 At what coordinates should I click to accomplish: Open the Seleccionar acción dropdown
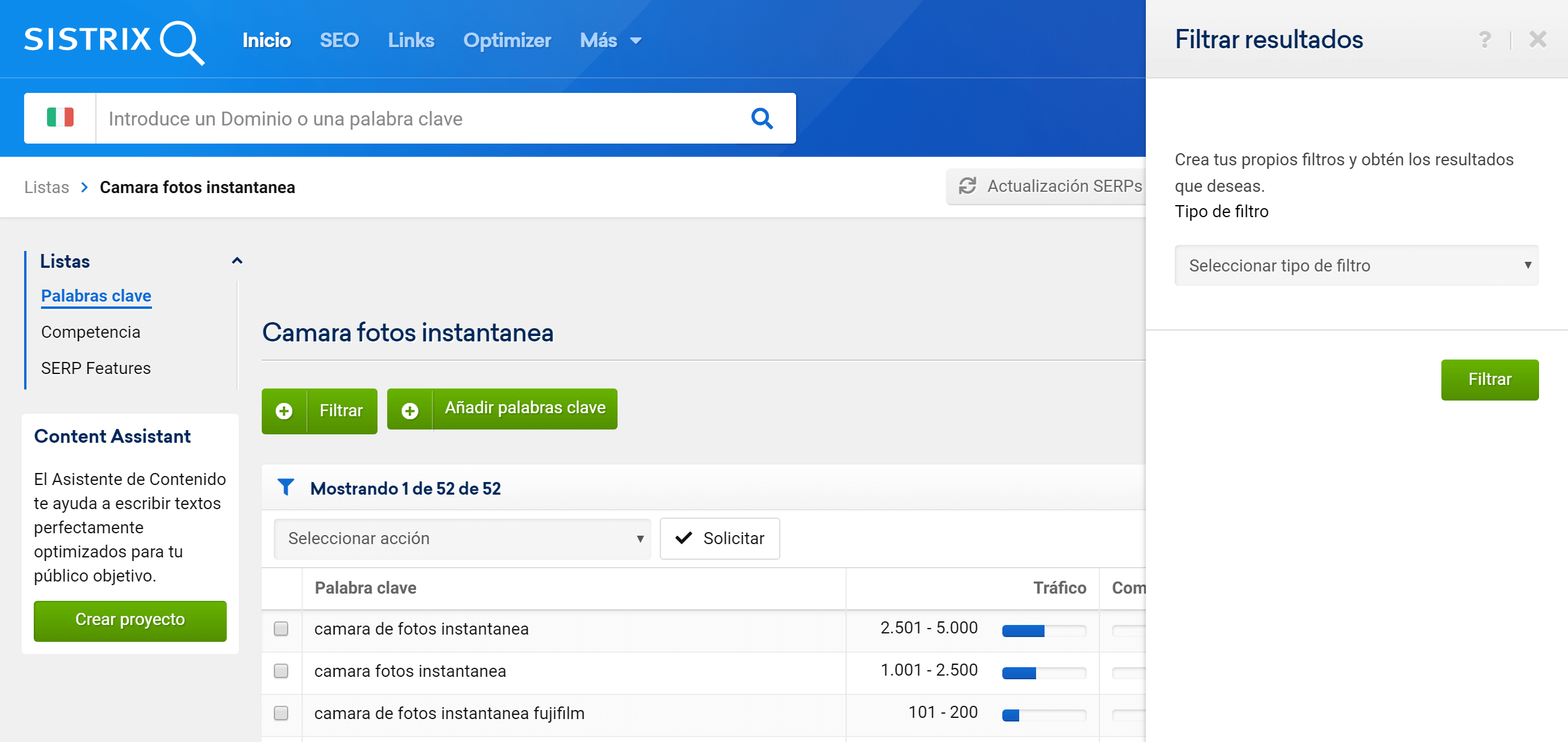[461, 538]
